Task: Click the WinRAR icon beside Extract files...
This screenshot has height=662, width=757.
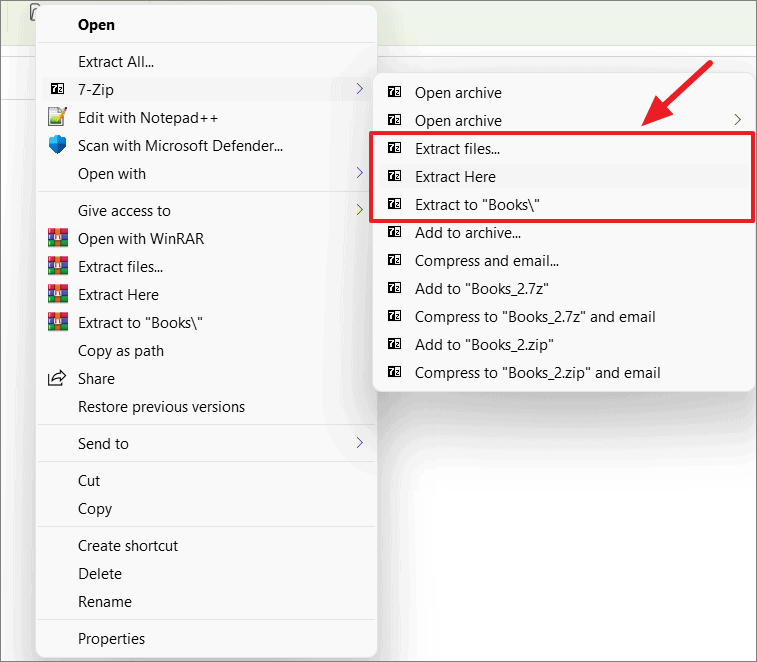Action: click(x=57, y=266)
